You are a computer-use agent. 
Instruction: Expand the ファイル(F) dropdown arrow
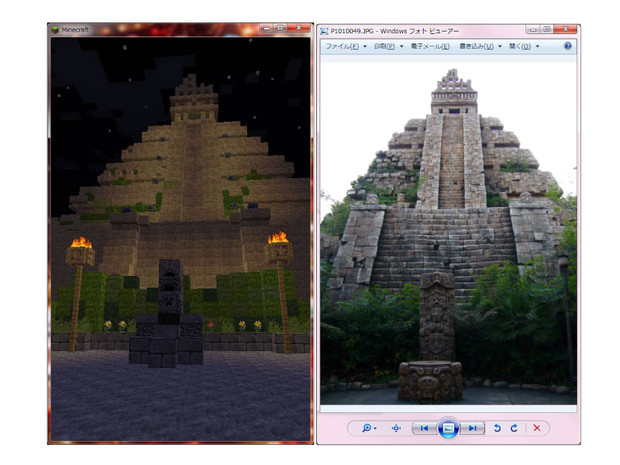(x=365, y=46)
